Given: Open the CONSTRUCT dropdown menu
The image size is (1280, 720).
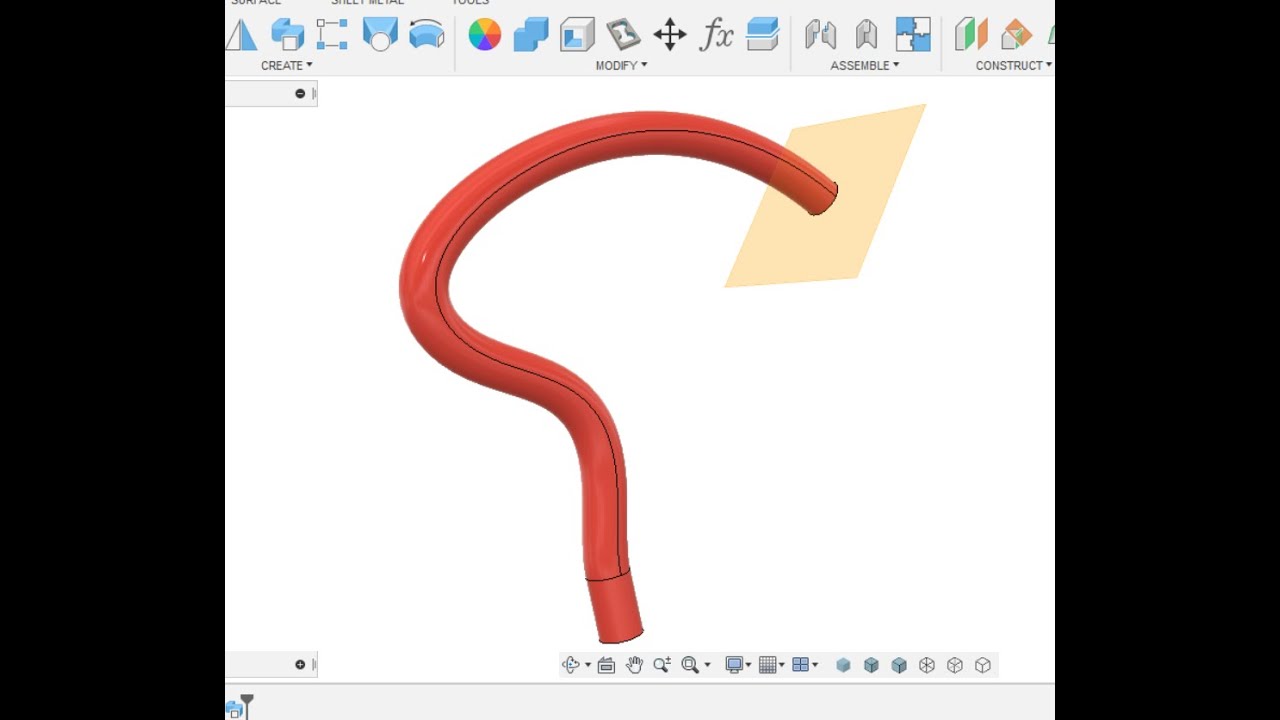Looking at the screenshot, I should coord(1013,65).
